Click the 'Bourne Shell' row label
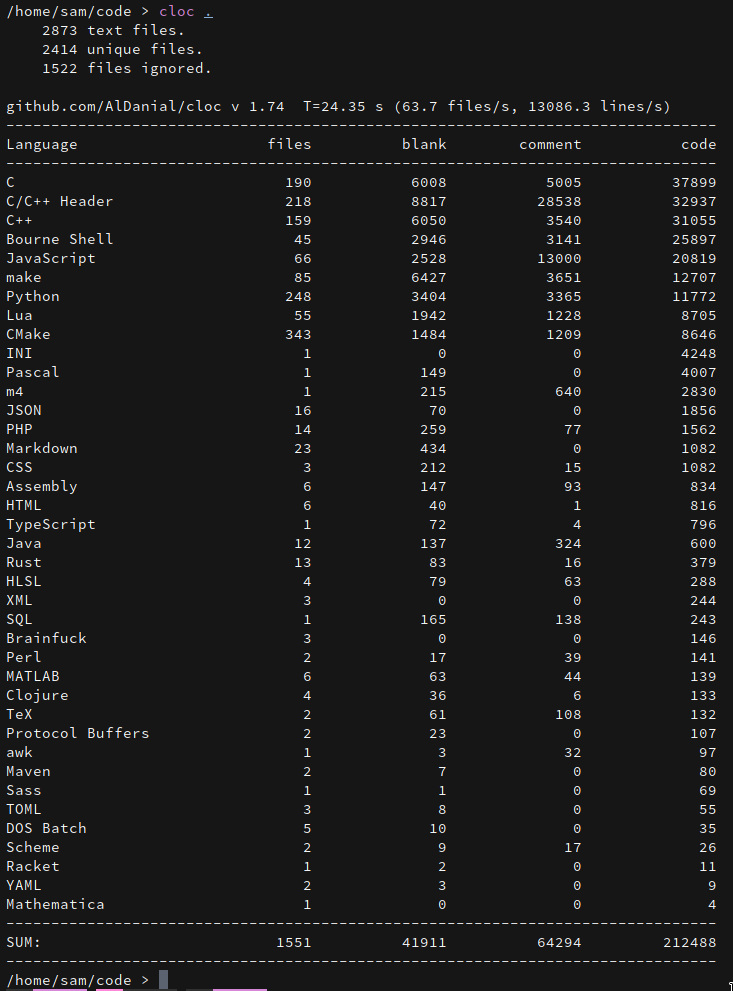Screen dimensions: 733x991 click(60, 239)
